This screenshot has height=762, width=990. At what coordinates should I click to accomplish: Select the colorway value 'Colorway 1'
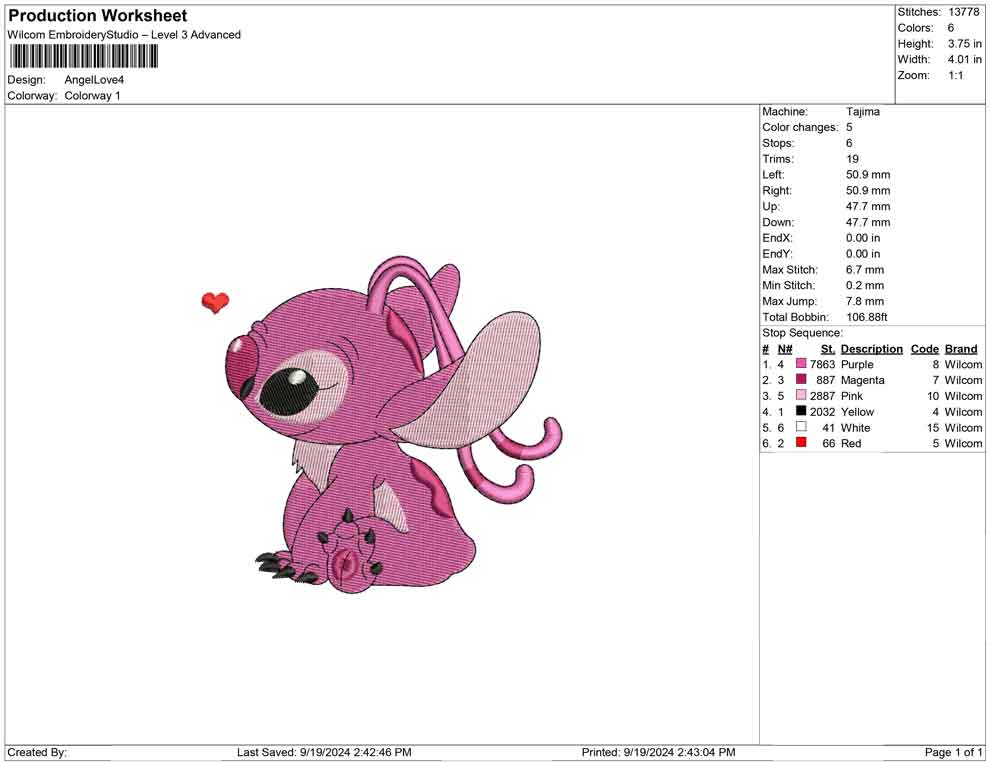click(x=92, y=96)
